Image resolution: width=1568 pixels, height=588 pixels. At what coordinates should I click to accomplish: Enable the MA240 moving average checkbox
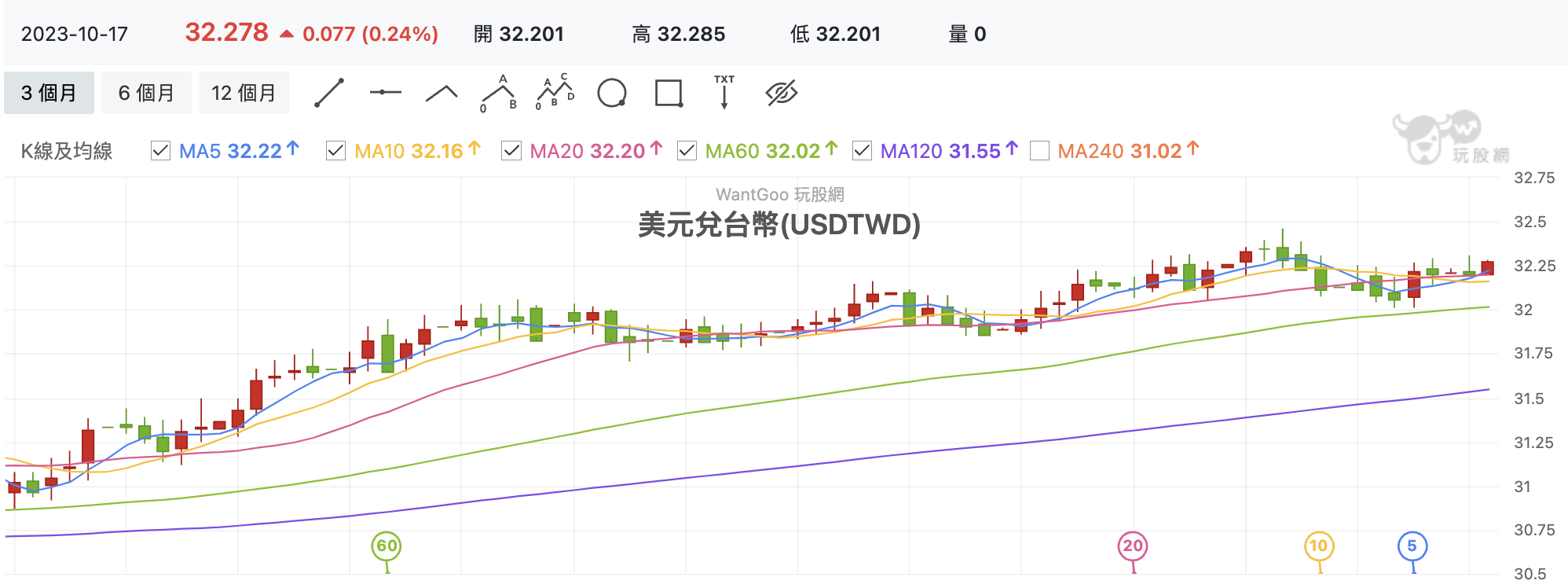coord(1039,150)
